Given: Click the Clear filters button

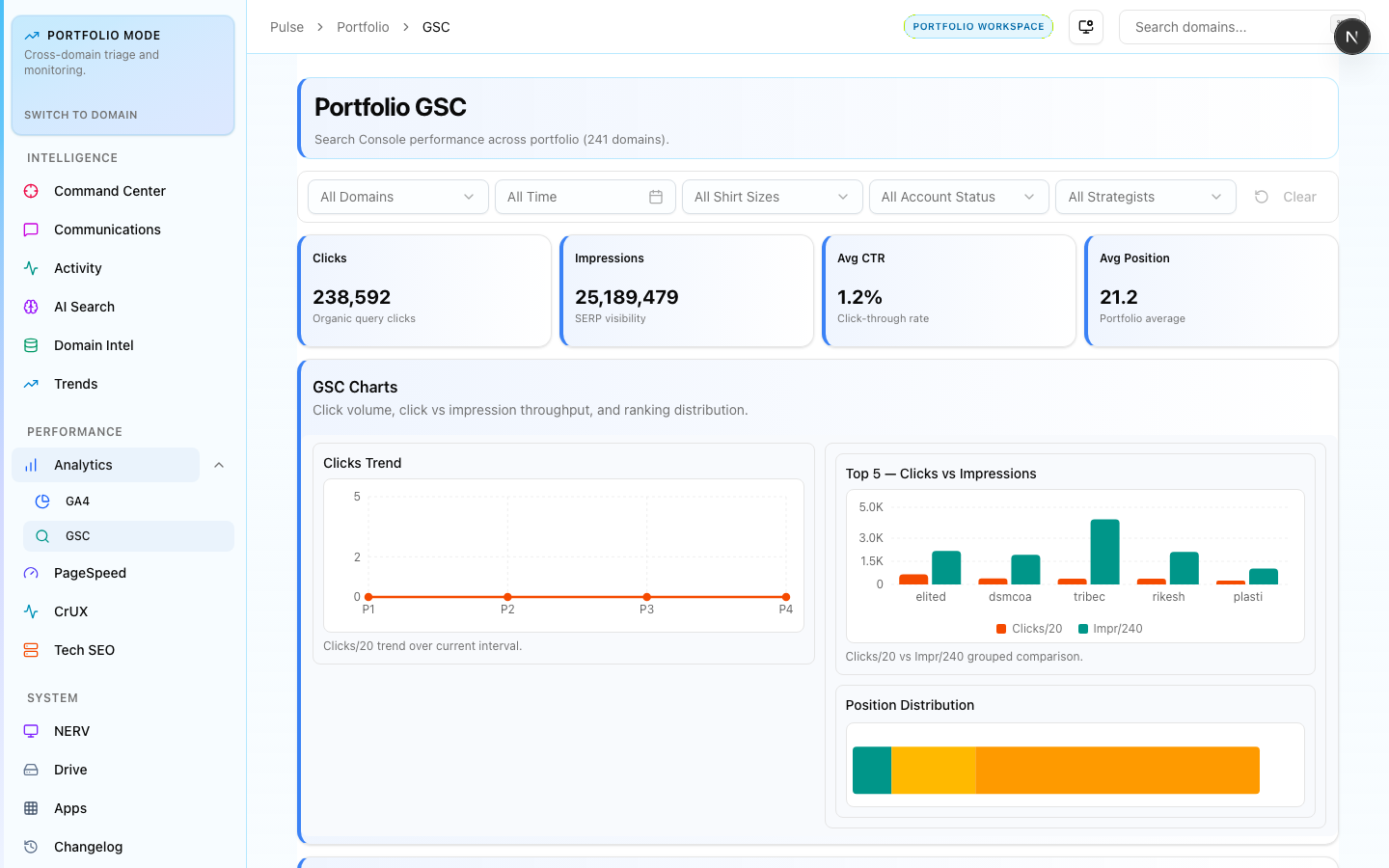Looking at the screenshot, I should pos(1286,197).
